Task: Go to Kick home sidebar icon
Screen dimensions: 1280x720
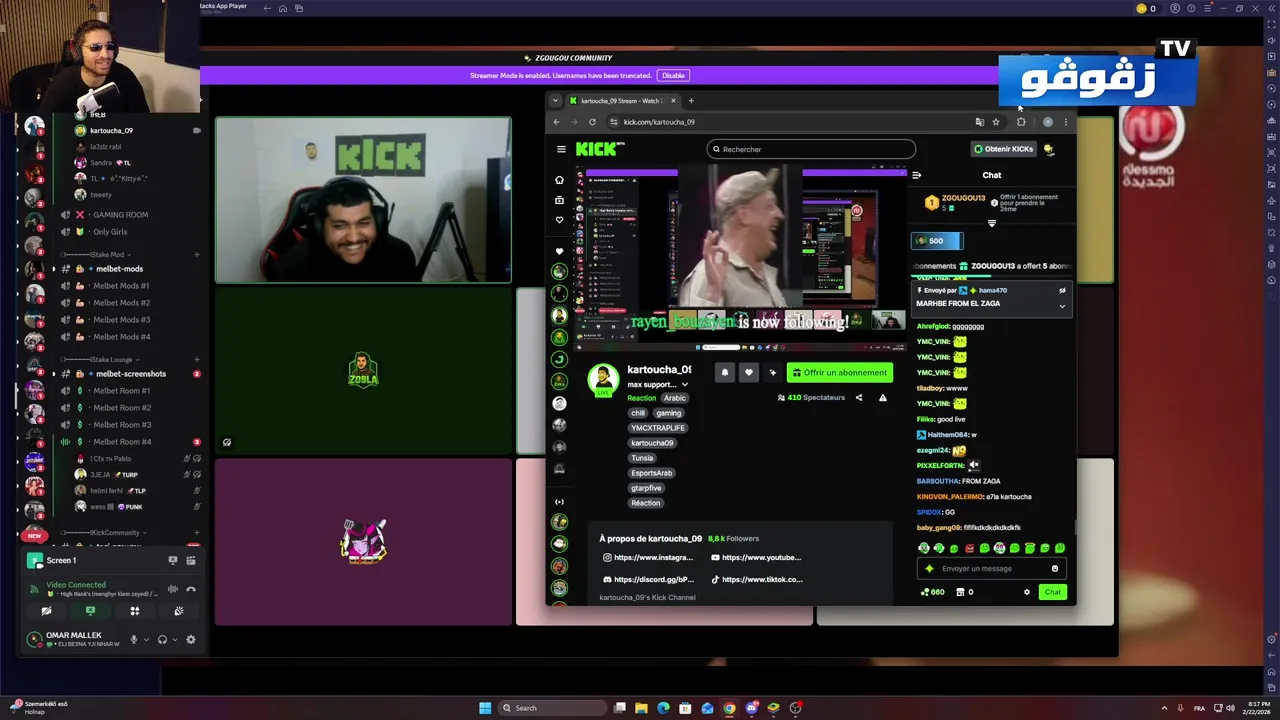Action: tap(559, 180)
